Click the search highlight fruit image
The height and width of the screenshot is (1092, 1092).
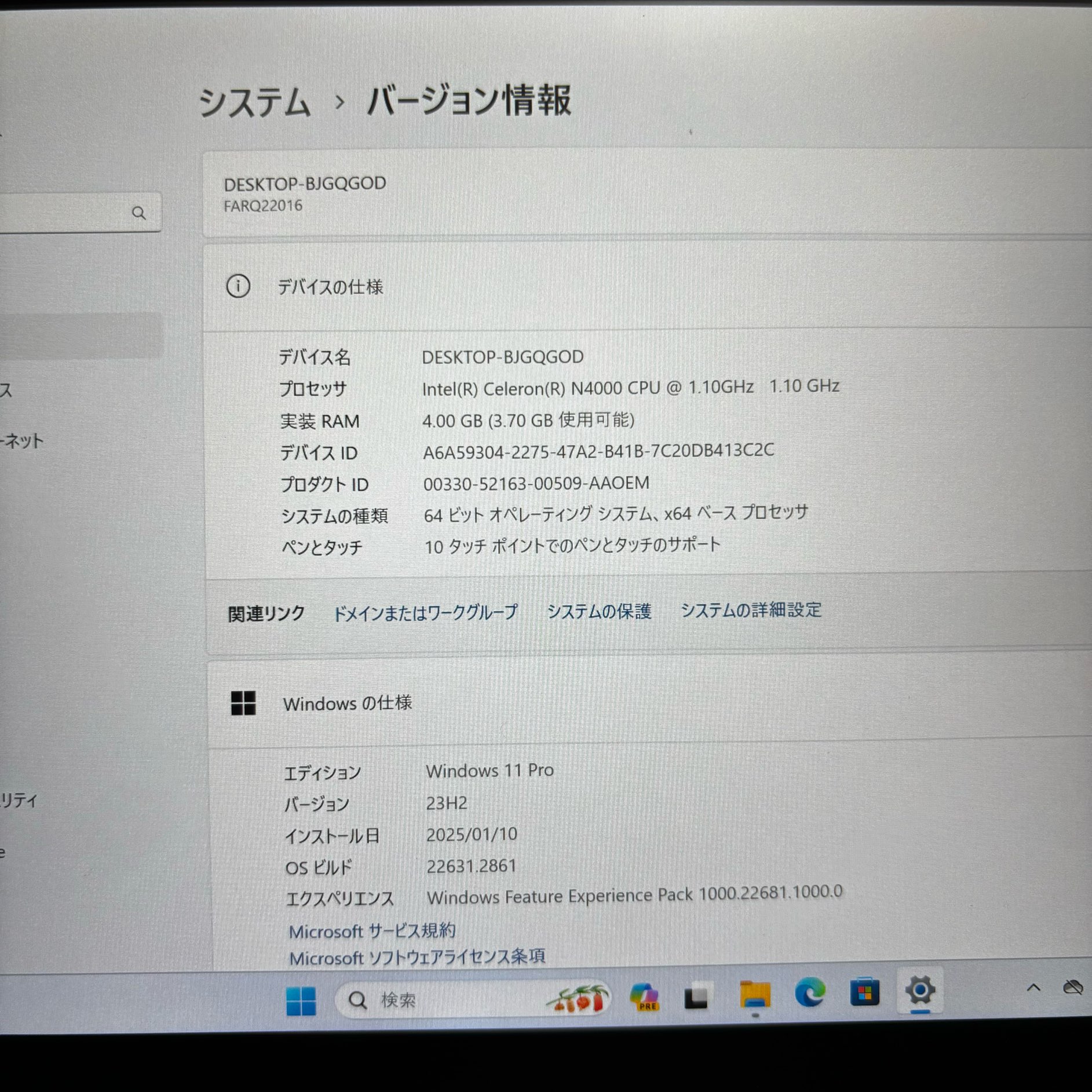pyautogui.click(x=578, y=999)
